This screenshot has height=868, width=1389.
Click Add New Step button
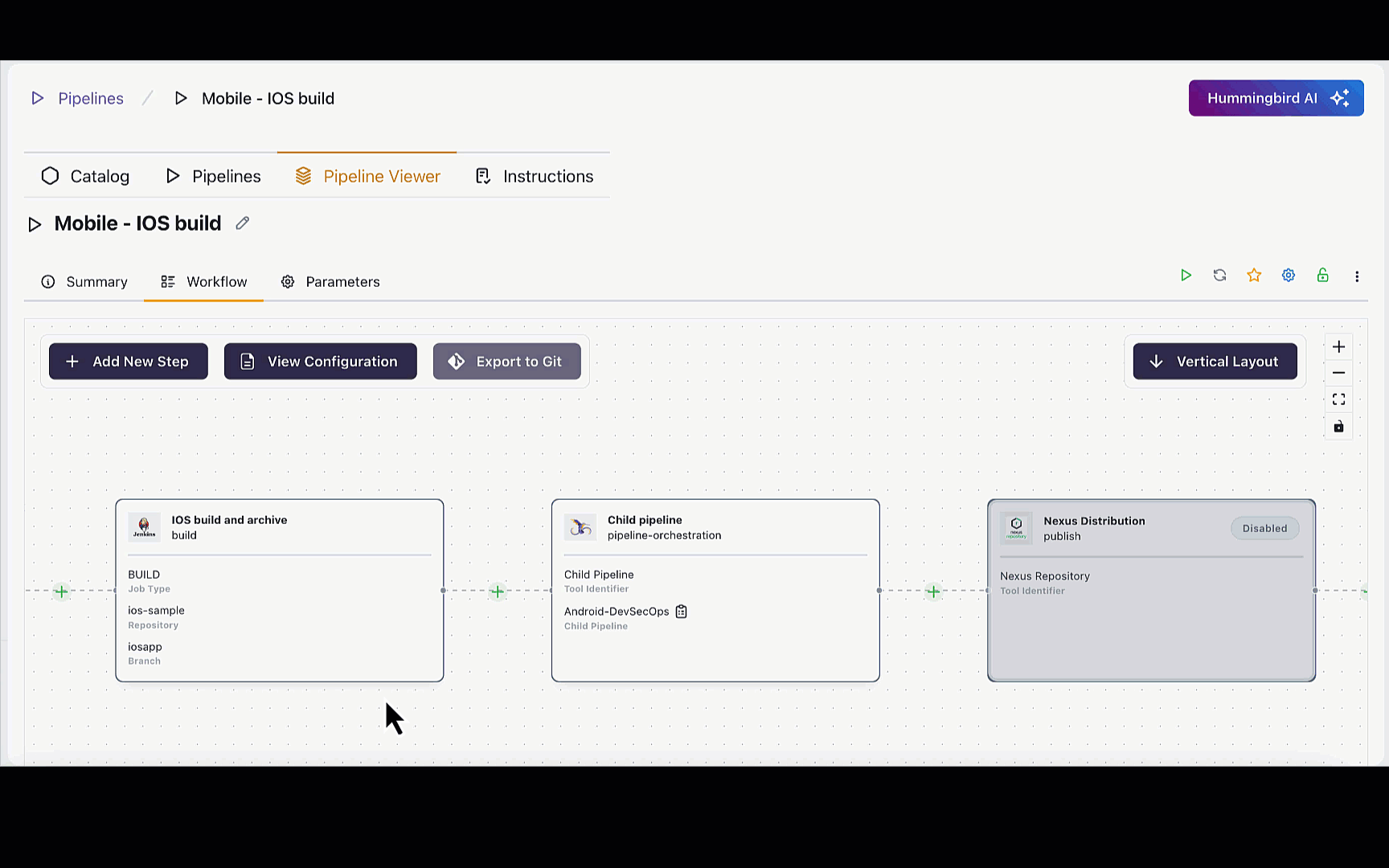click(x=129, y=362)
